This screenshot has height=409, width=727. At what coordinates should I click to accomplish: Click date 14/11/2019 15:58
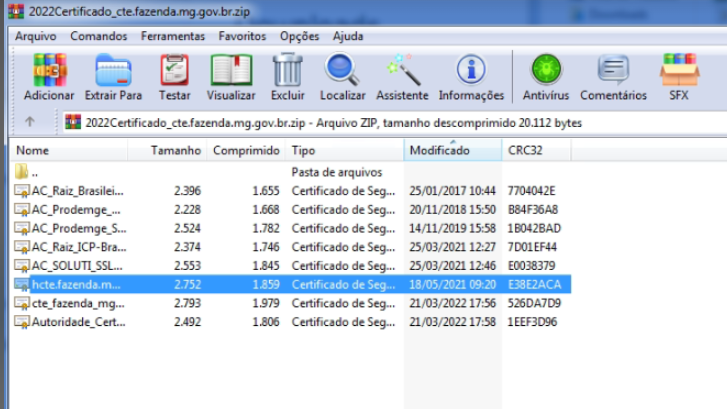pos(452,229)
